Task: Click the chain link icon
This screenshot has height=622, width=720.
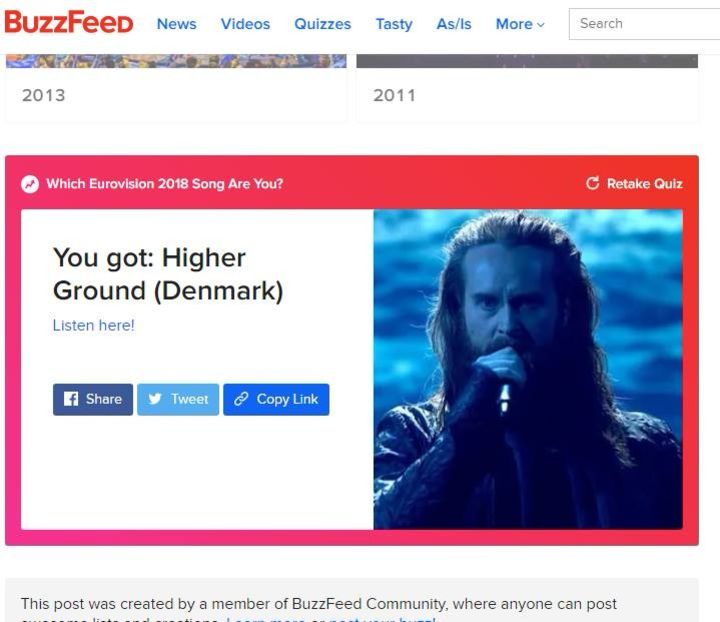Action: pos(241,399)
